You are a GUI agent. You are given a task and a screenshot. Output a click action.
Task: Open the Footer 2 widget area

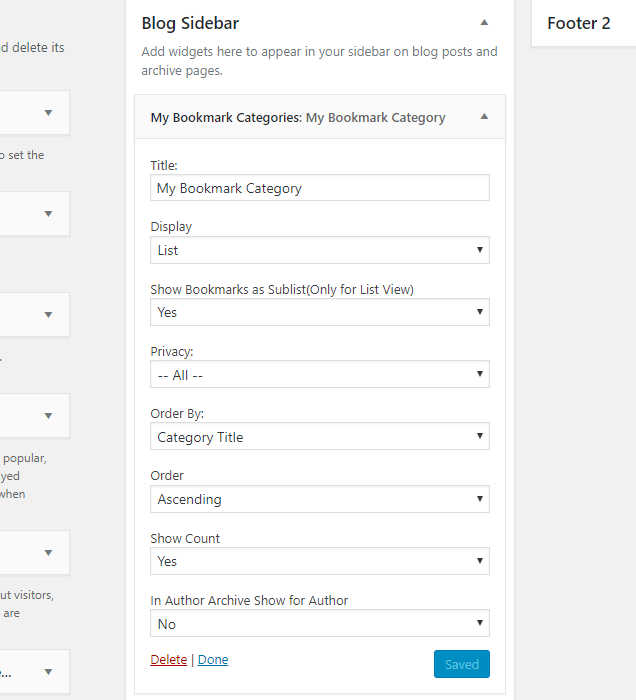pos(580,23)
